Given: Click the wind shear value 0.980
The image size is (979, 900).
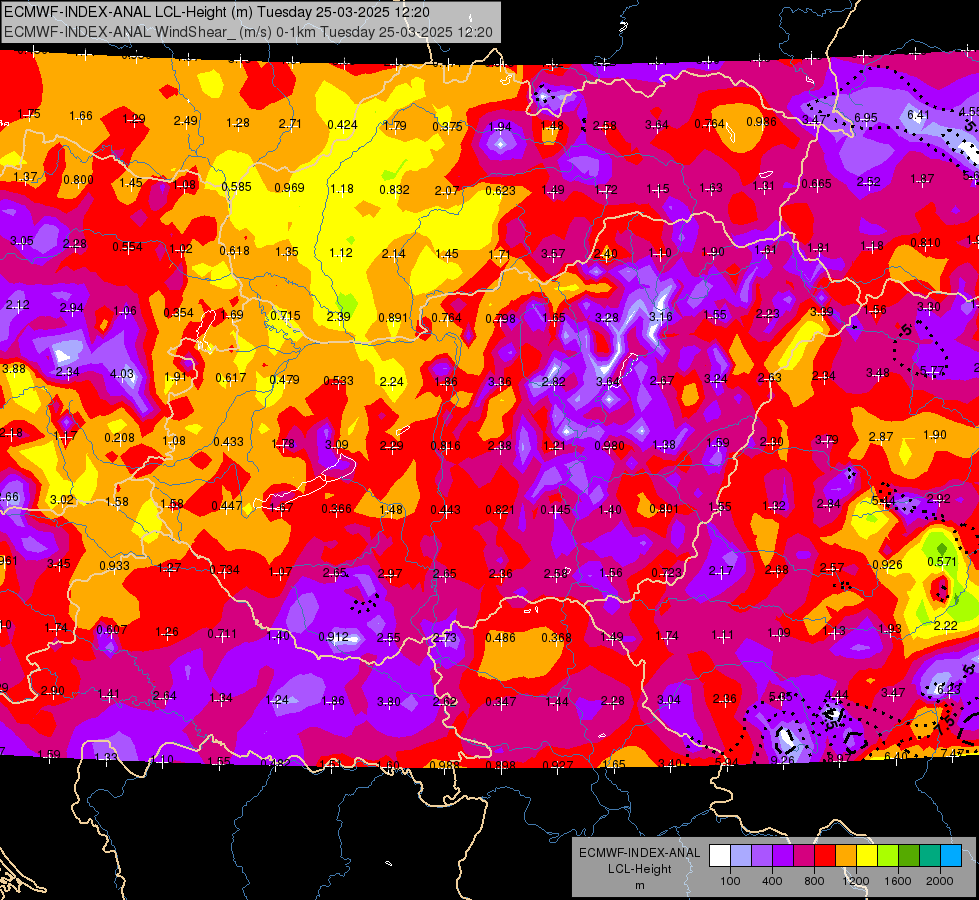Looking at the screenshot, I should pyautogui.click(x=609, y=445).
